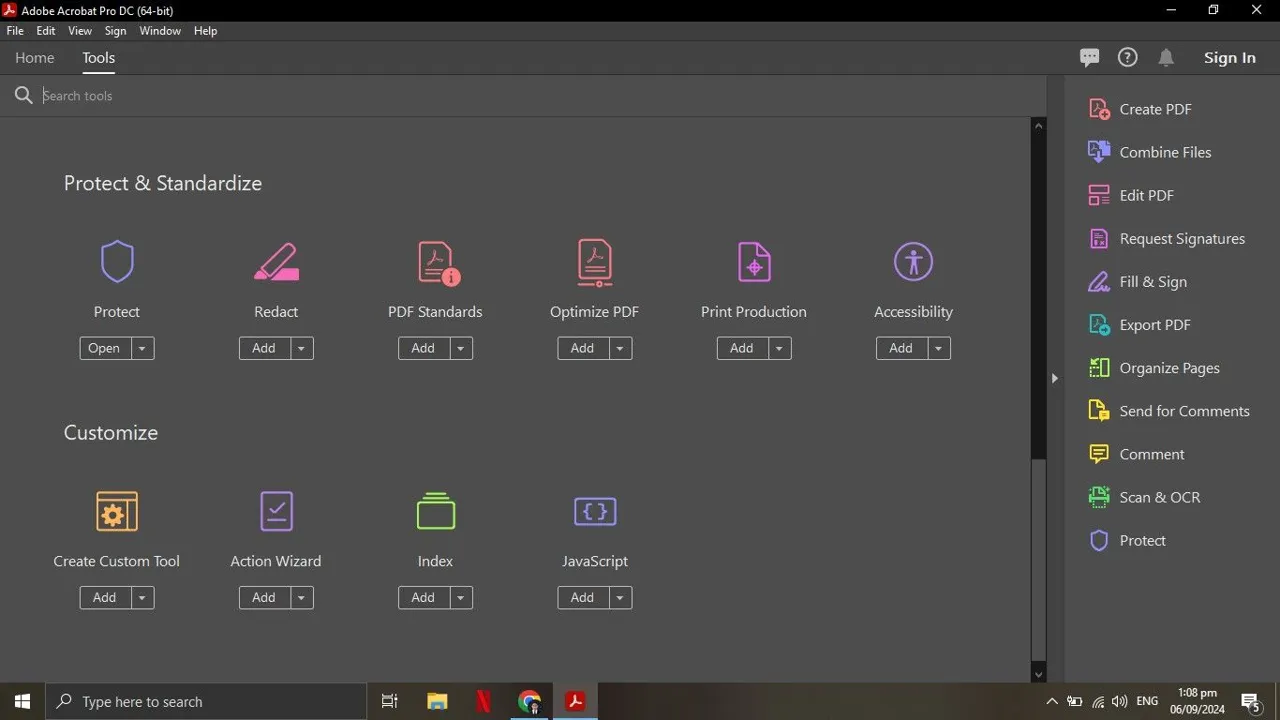The width and height of the screenshot is (1280, 720).
Task: Click Organize Pages sidebar icon
Action: pyautogui.click(x=1099, y=367)
